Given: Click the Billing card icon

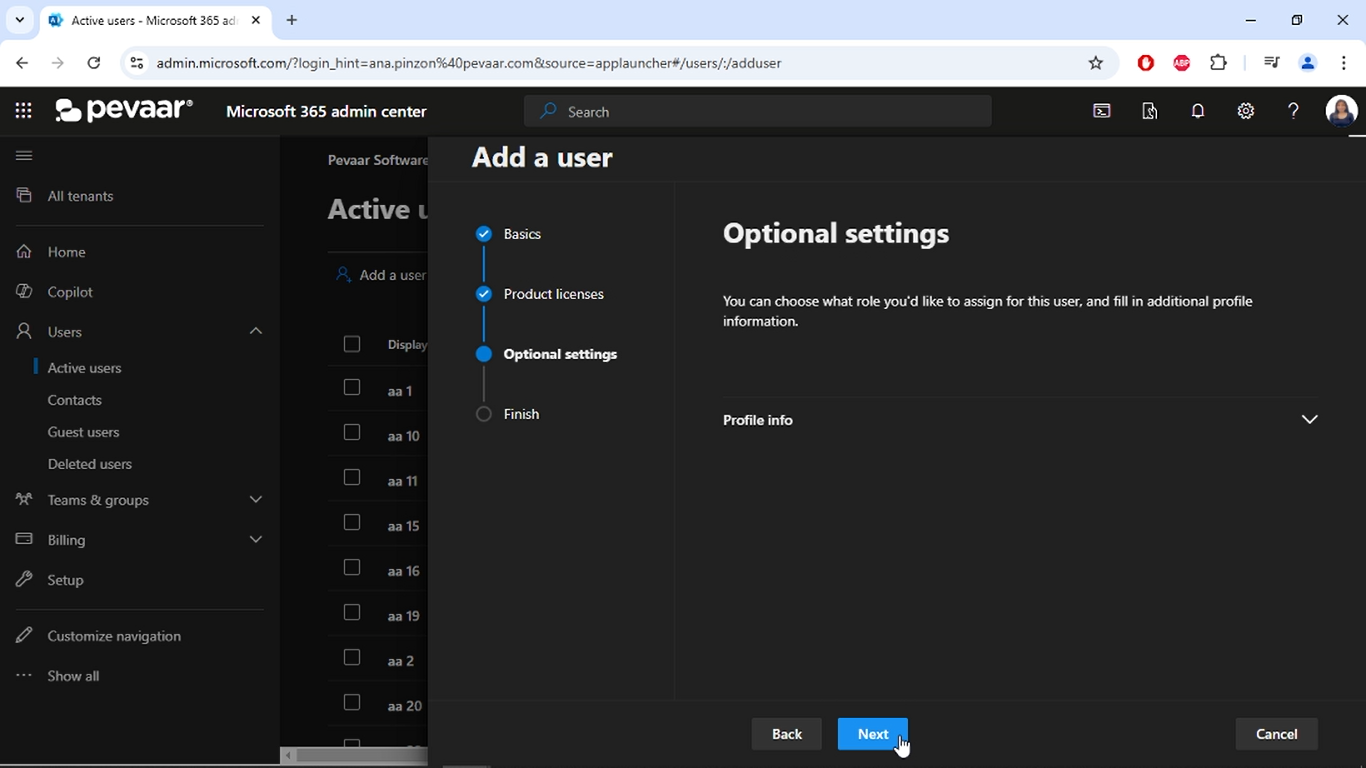Looking at the screenshot, I should coord(24,539).
